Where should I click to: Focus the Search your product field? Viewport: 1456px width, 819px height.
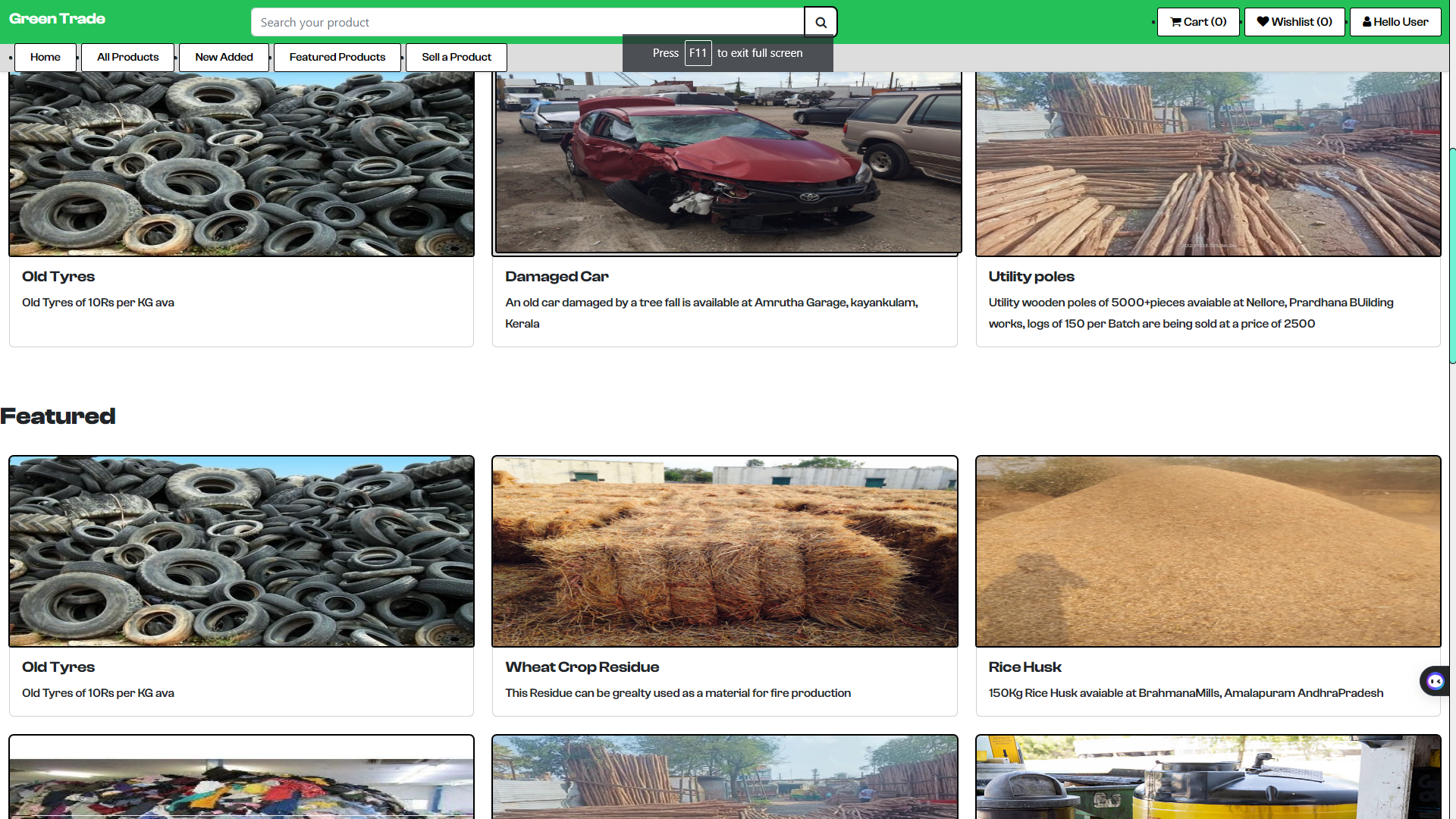pos(527,22)
